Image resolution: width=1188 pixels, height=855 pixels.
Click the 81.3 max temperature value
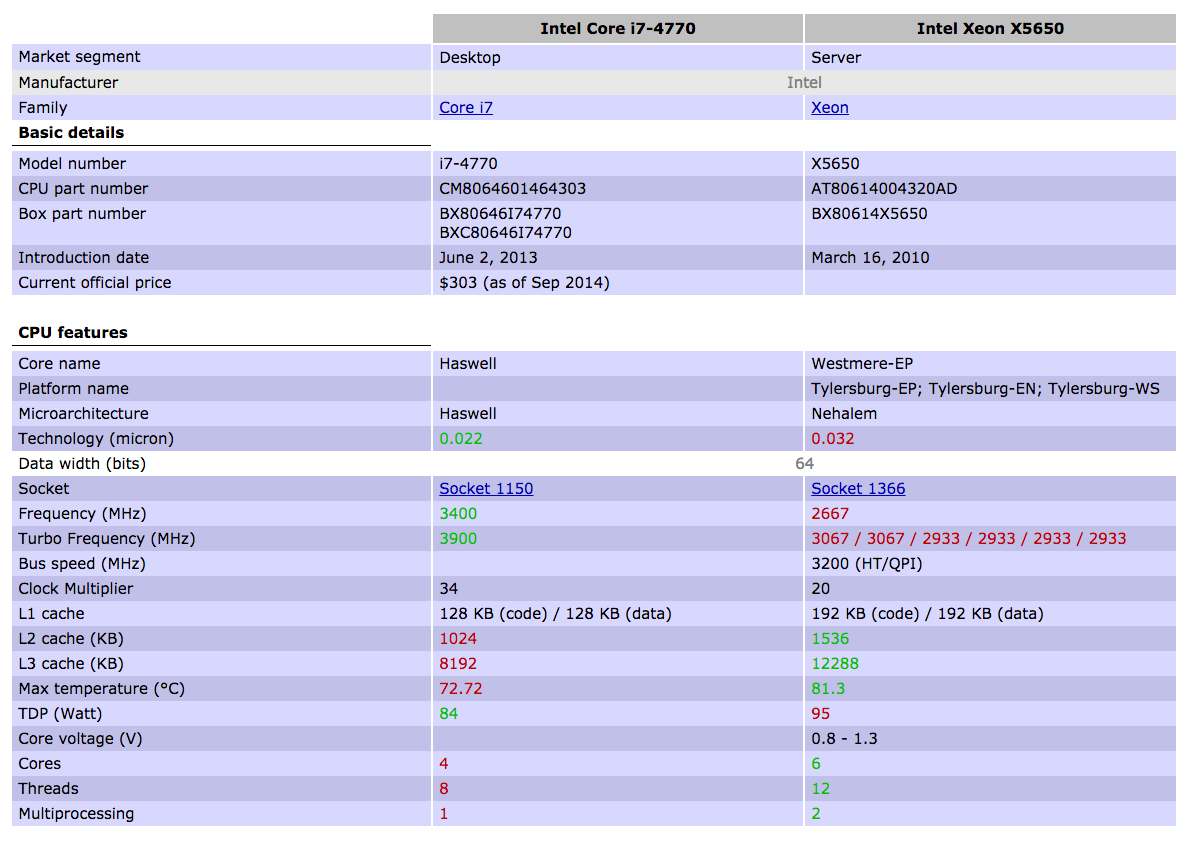(828, 689)
